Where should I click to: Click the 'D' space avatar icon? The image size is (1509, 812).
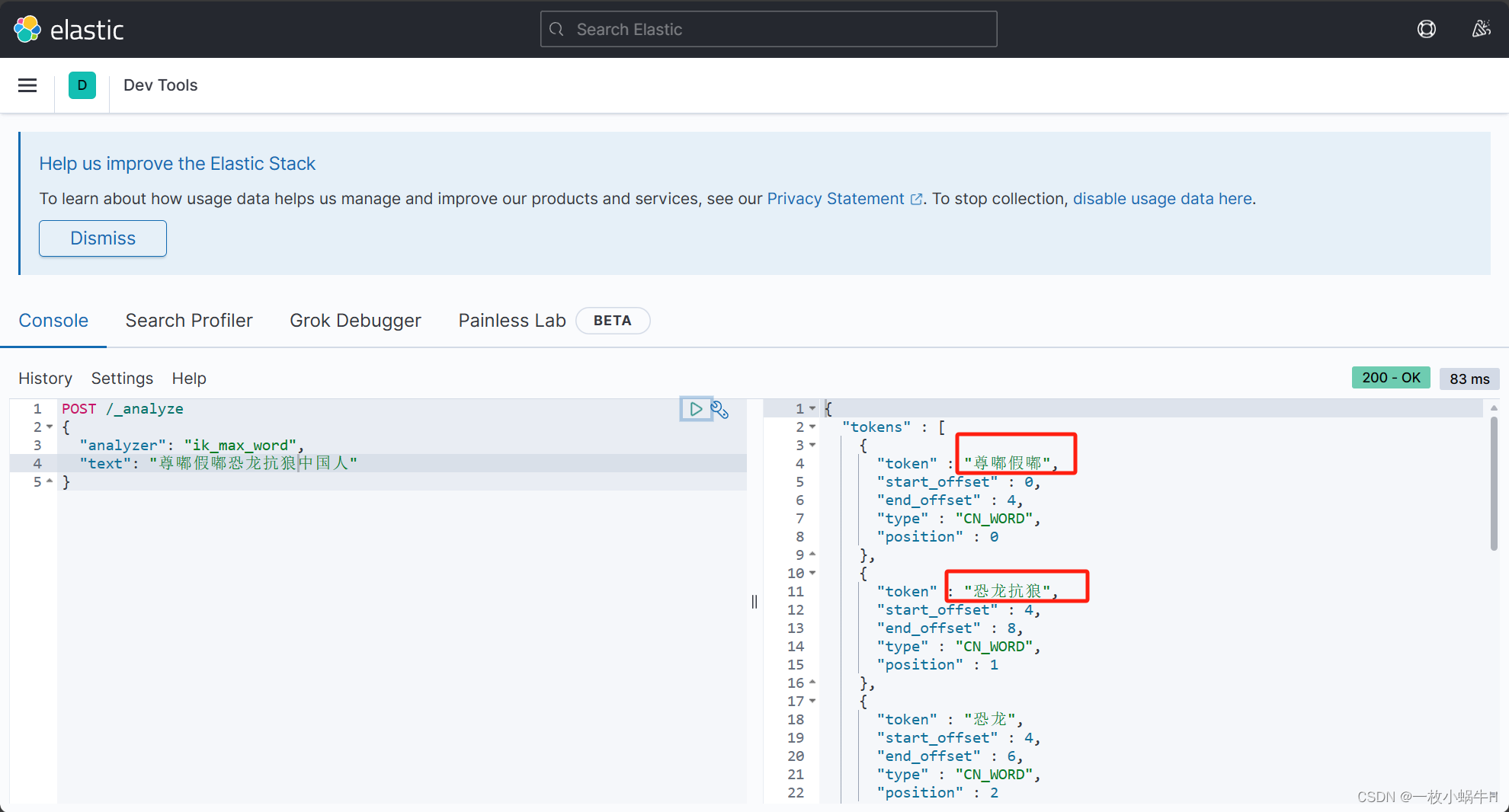click(x=82, y=85)
